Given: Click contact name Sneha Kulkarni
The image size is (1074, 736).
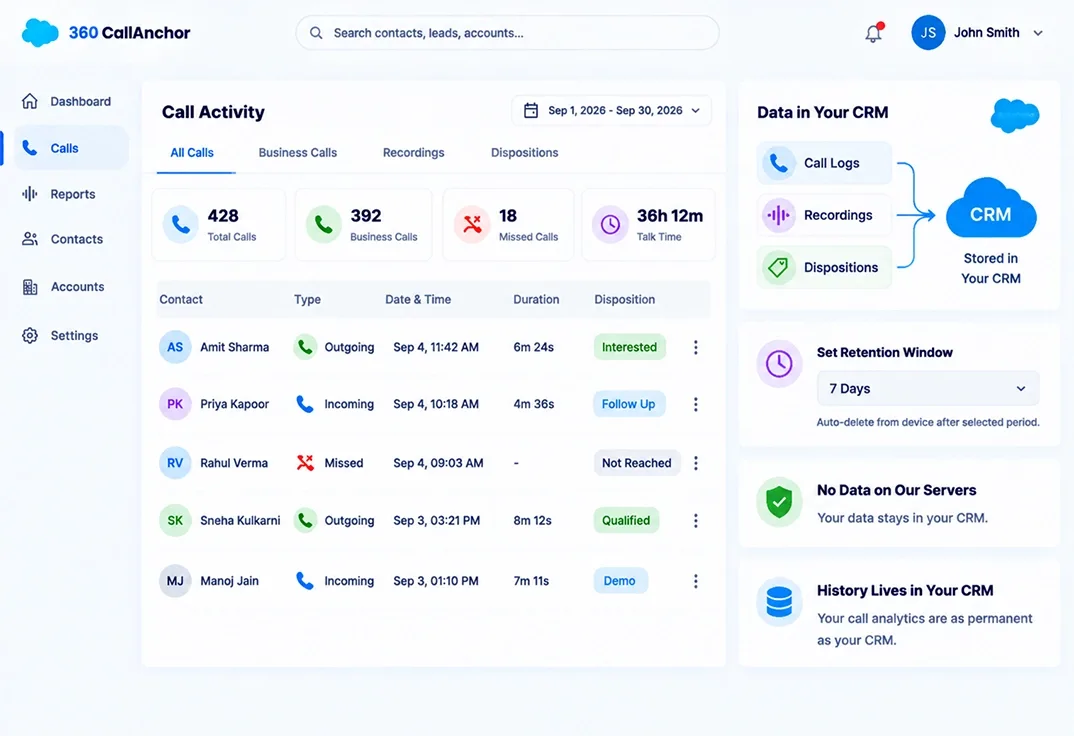Looking at the screenshot, I should (x=240, y=520).
